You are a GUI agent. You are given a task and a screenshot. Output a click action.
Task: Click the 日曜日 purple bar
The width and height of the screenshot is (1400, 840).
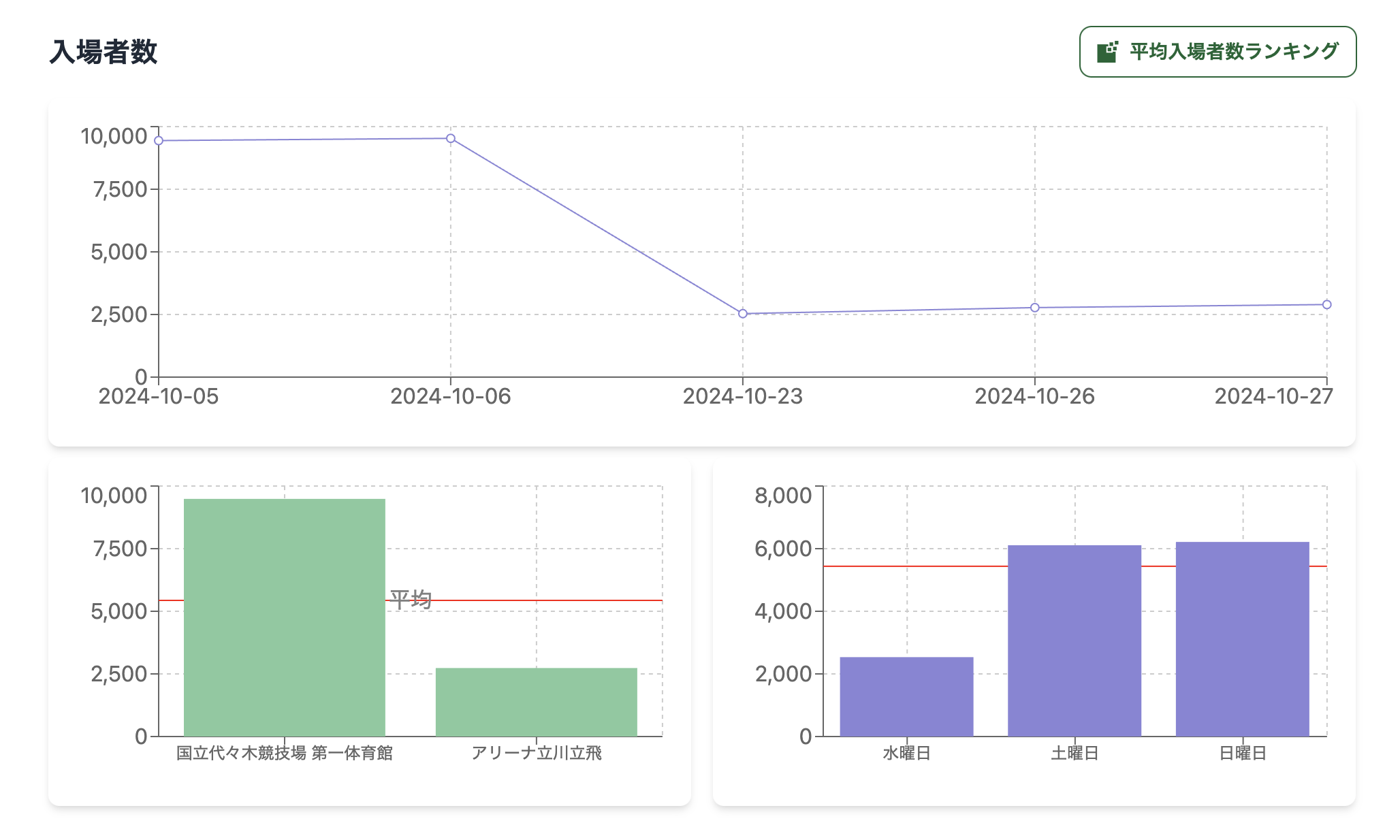[1243, 639]
